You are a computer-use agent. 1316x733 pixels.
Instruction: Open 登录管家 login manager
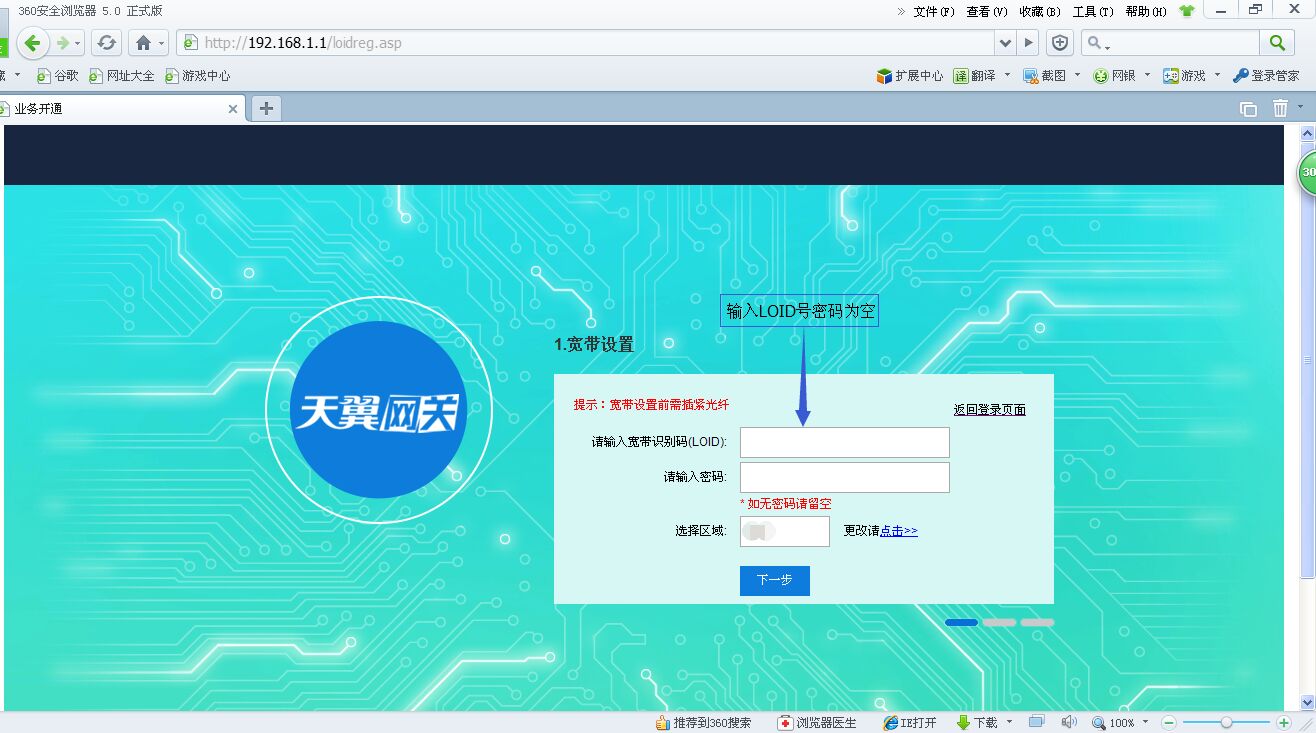[1266, 75]
